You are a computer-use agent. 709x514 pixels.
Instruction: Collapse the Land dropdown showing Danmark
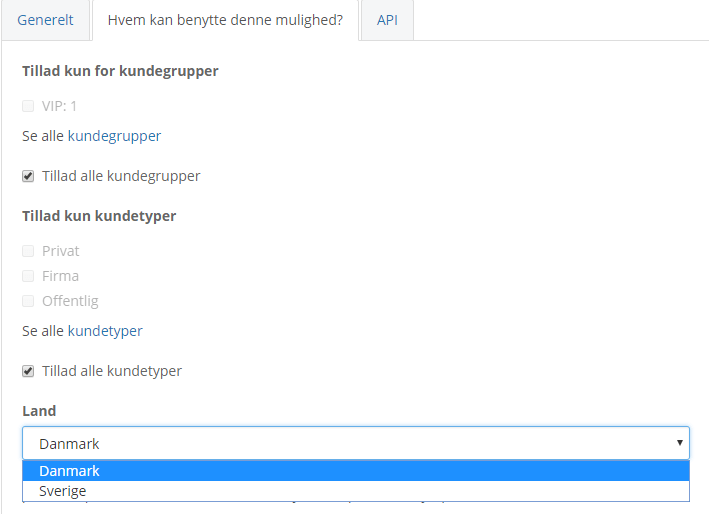point(356,443)
